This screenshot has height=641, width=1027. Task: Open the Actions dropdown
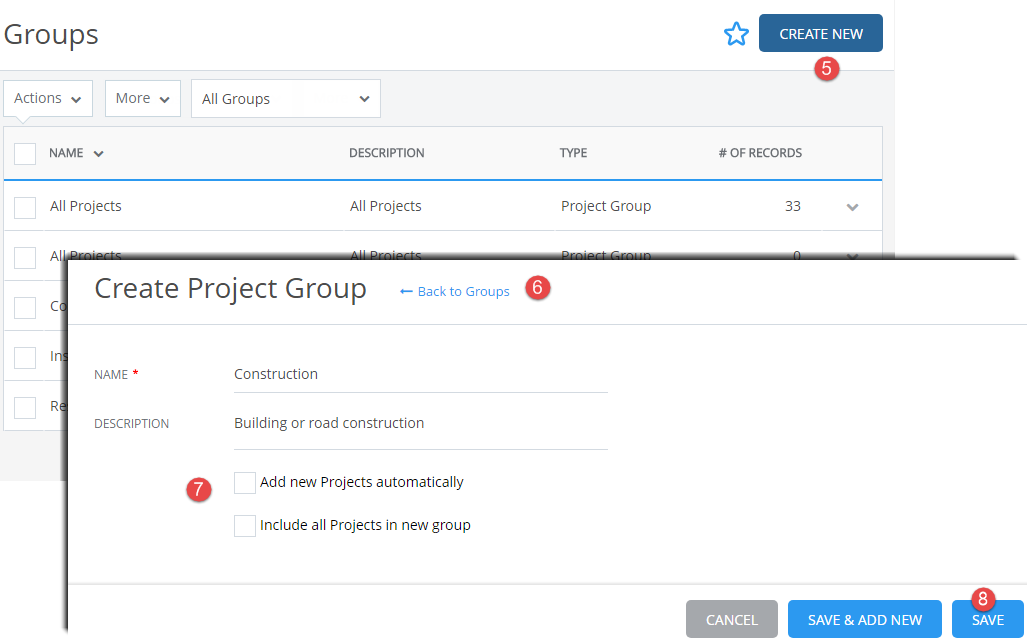click(x=48, y=98)
